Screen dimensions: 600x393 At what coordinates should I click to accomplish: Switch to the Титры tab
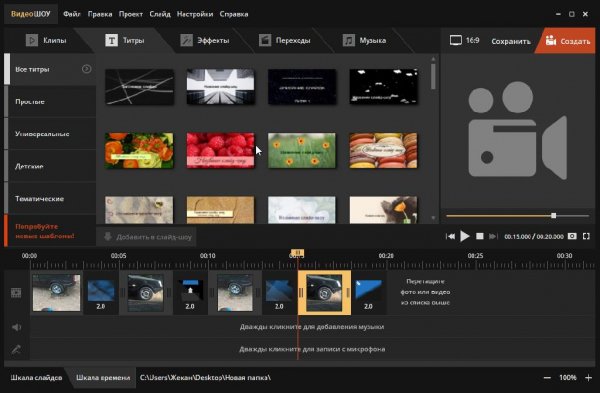pos(125,40)
